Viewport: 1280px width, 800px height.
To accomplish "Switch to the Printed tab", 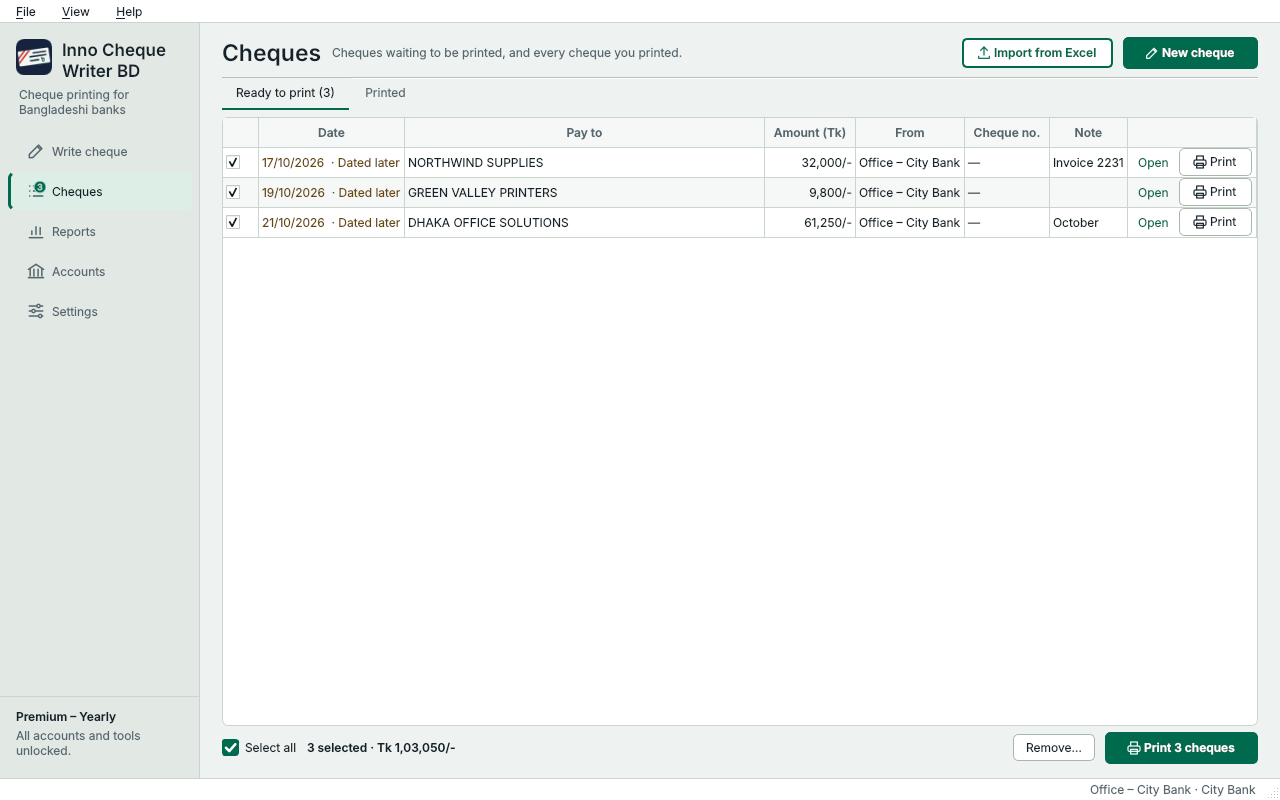I will pyautogui.click(x=385, y=93).
